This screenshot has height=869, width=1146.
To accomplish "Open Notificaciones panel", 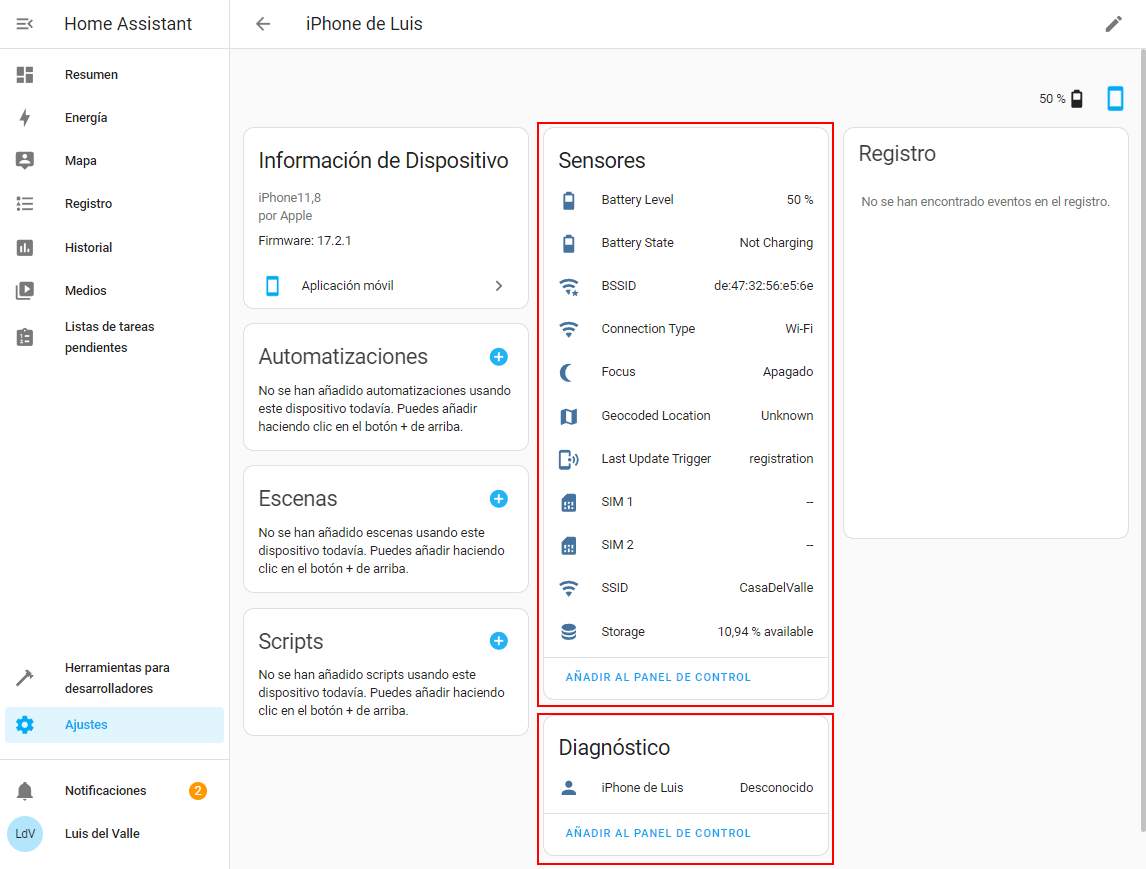I will tap(114, 791).
